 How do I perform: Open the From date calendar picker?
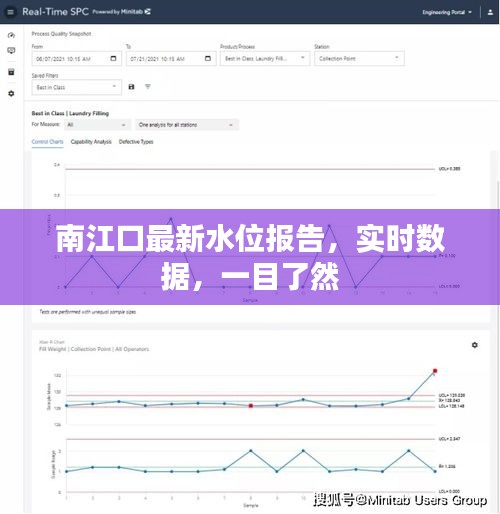click(113, 58)
